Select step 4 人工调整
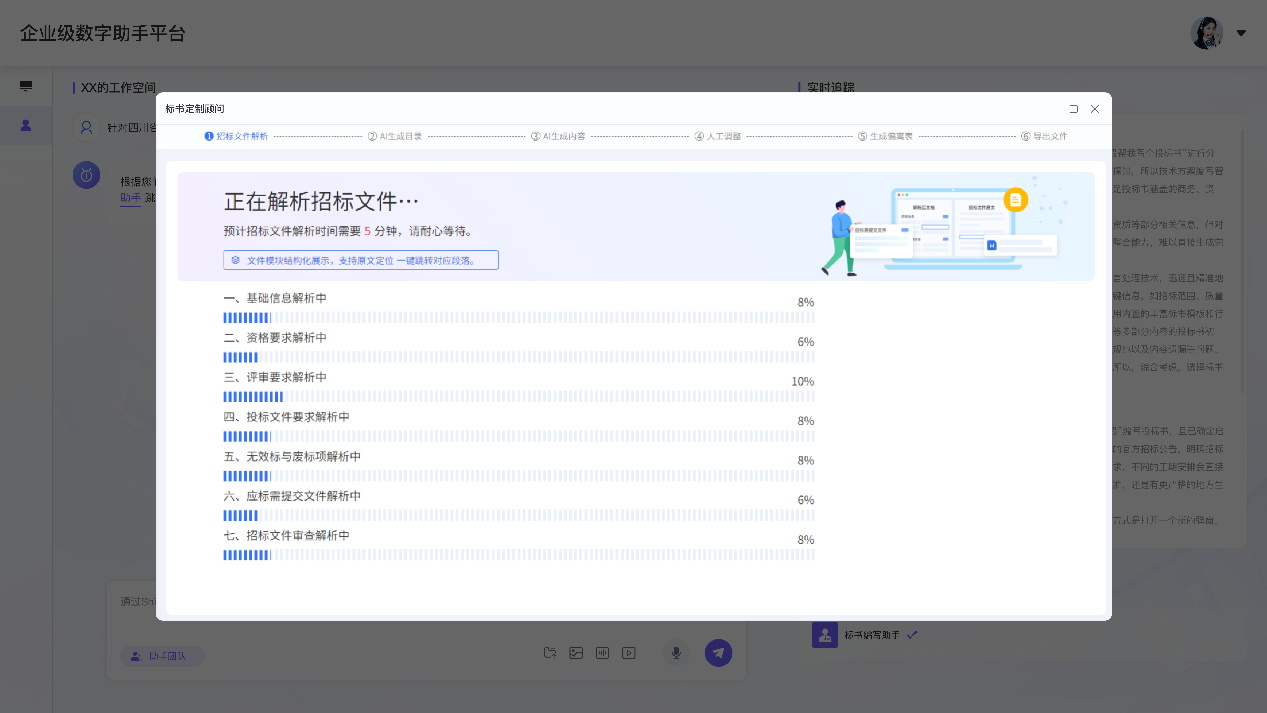The width and height of the screenshot is (1267, 713). (x=718, y=136)
